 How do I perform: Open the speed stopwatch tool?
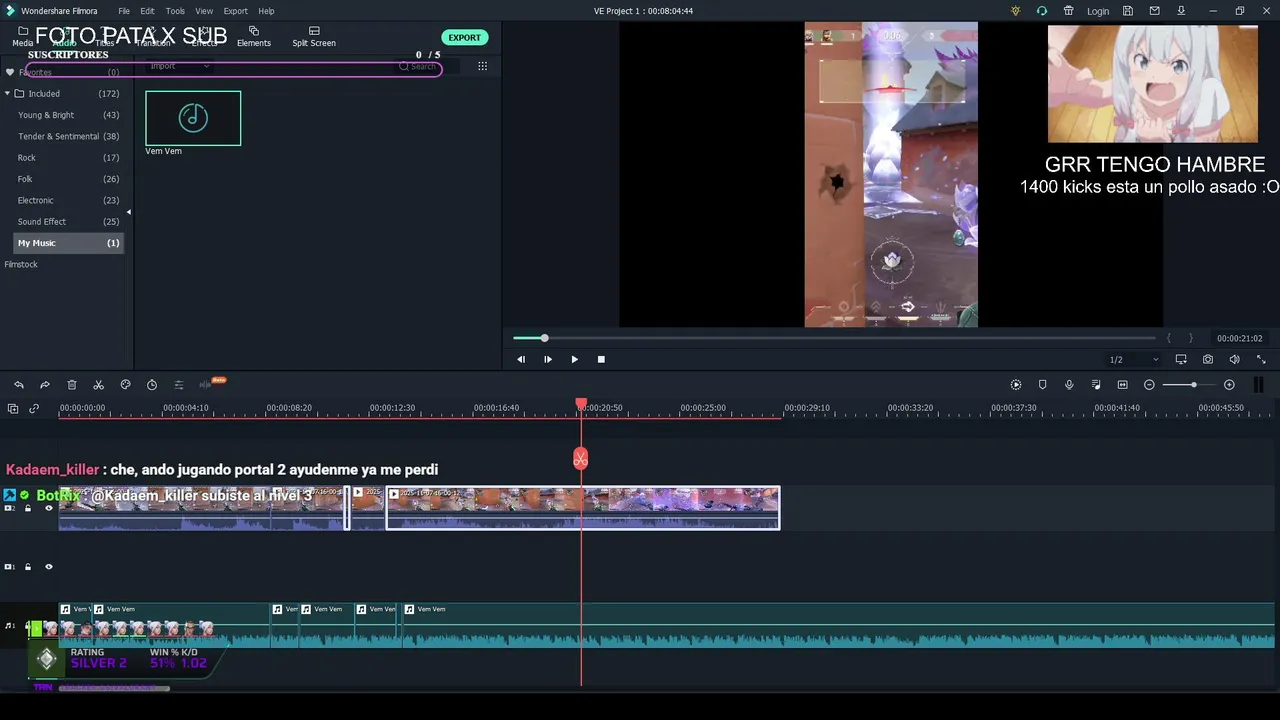point(152,385)
